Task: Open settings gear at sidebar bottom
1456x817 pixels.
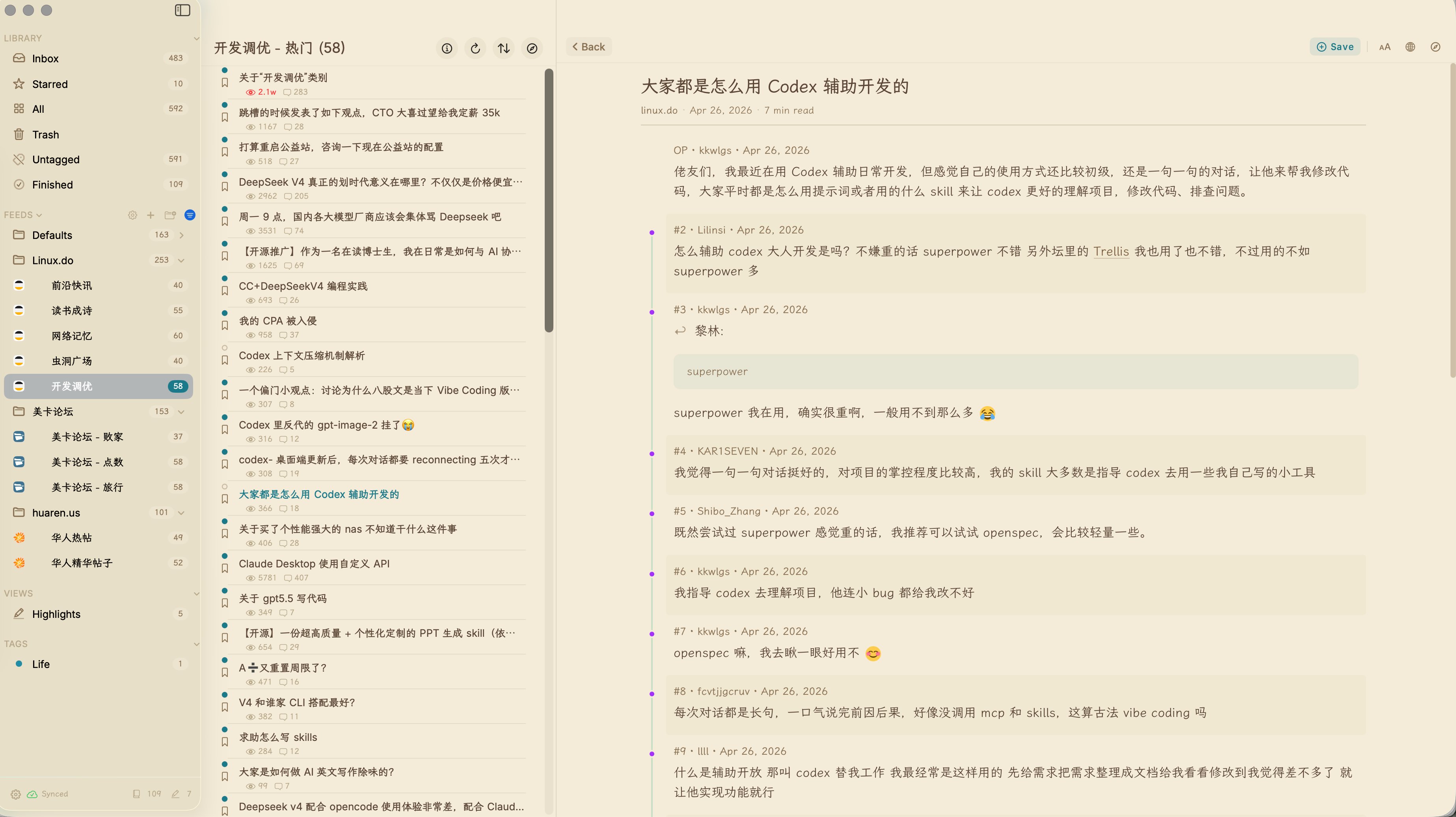Action: tap(16, 794)
